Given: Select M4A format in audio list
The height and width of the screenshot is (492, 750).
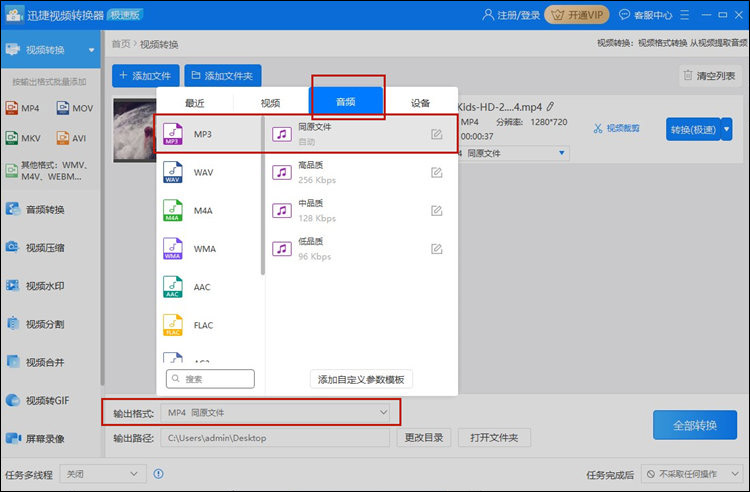Looking at the screenshot, I should pos(210,211).
